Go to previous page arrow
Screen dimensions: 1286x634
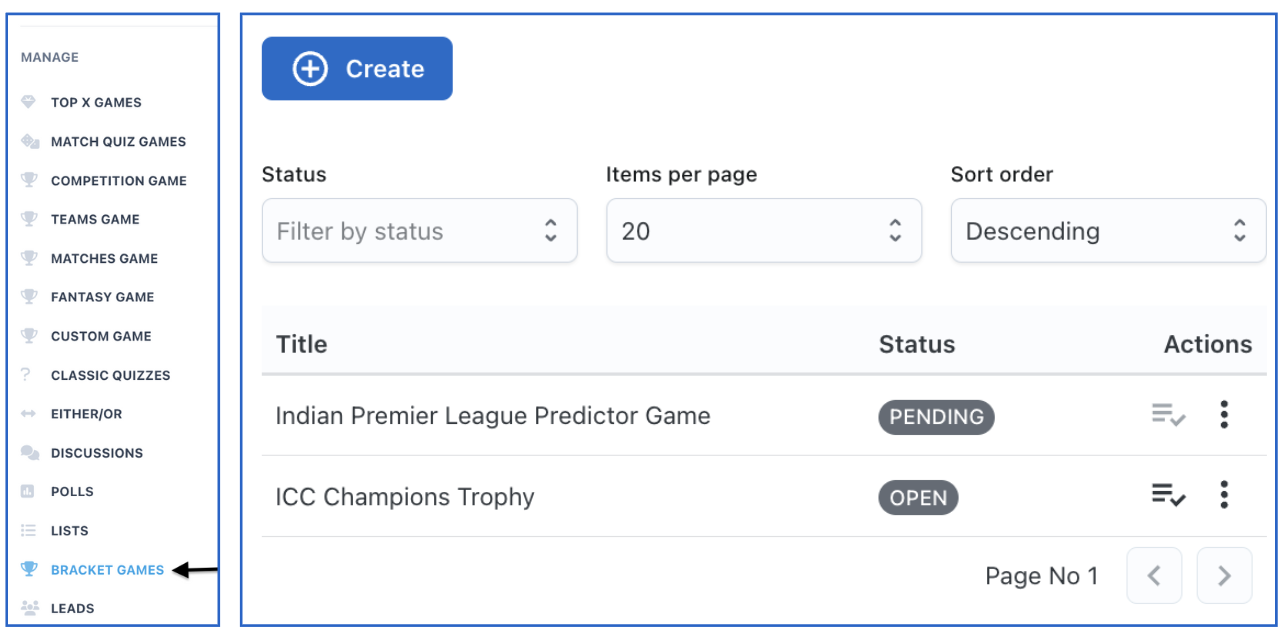[x=1154, y=576]
